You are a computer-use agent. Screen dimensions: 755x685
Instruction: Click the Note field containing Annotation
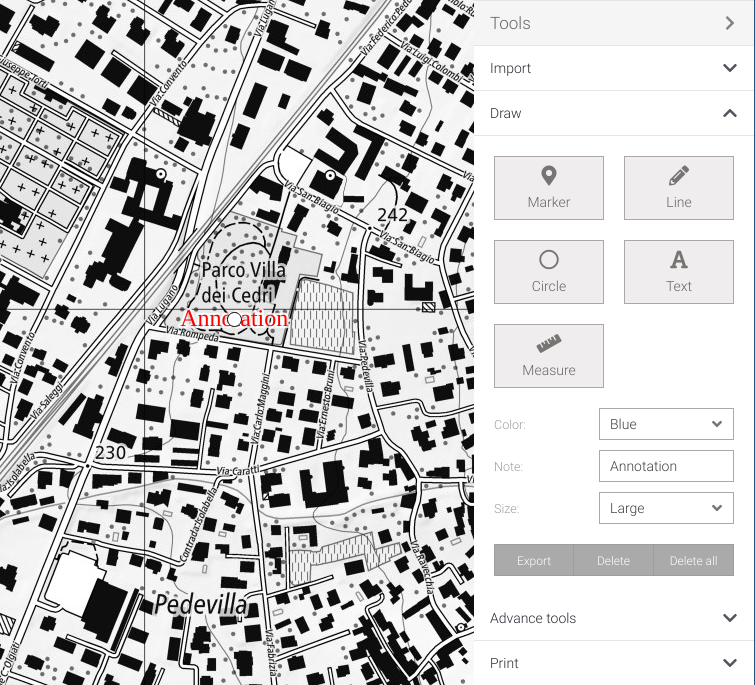pos(665,466)
